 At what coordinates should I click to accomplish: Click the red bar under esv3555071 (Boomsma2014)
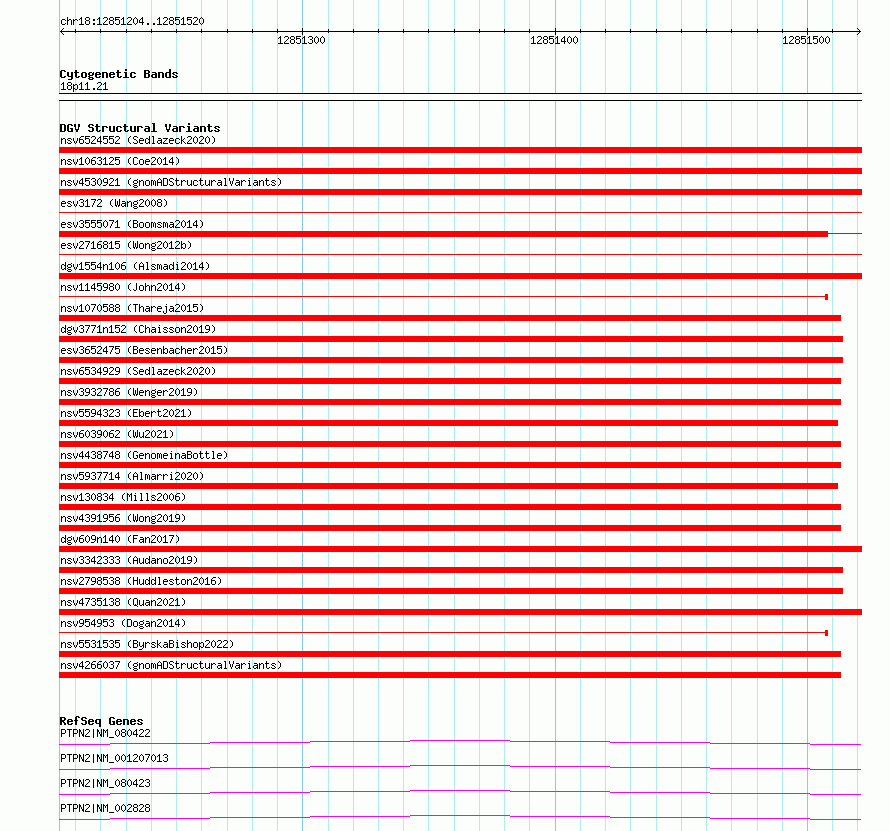click(443, 234)
